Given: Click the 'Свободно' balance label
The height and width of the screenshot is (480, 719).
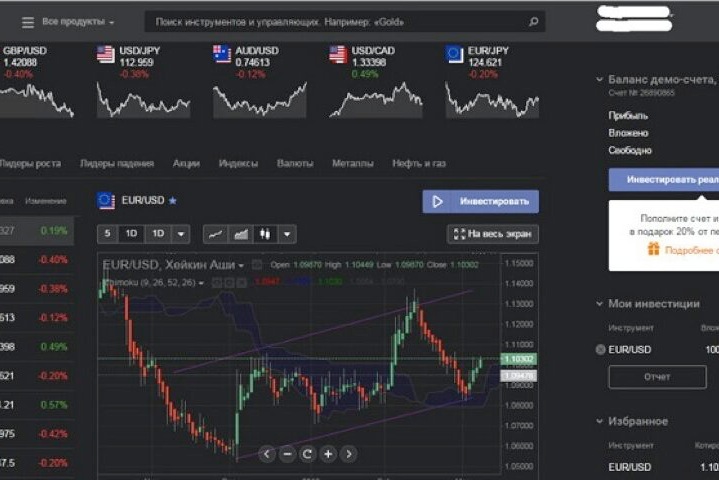Looking at the screenshot, I should tap(630, 150).
